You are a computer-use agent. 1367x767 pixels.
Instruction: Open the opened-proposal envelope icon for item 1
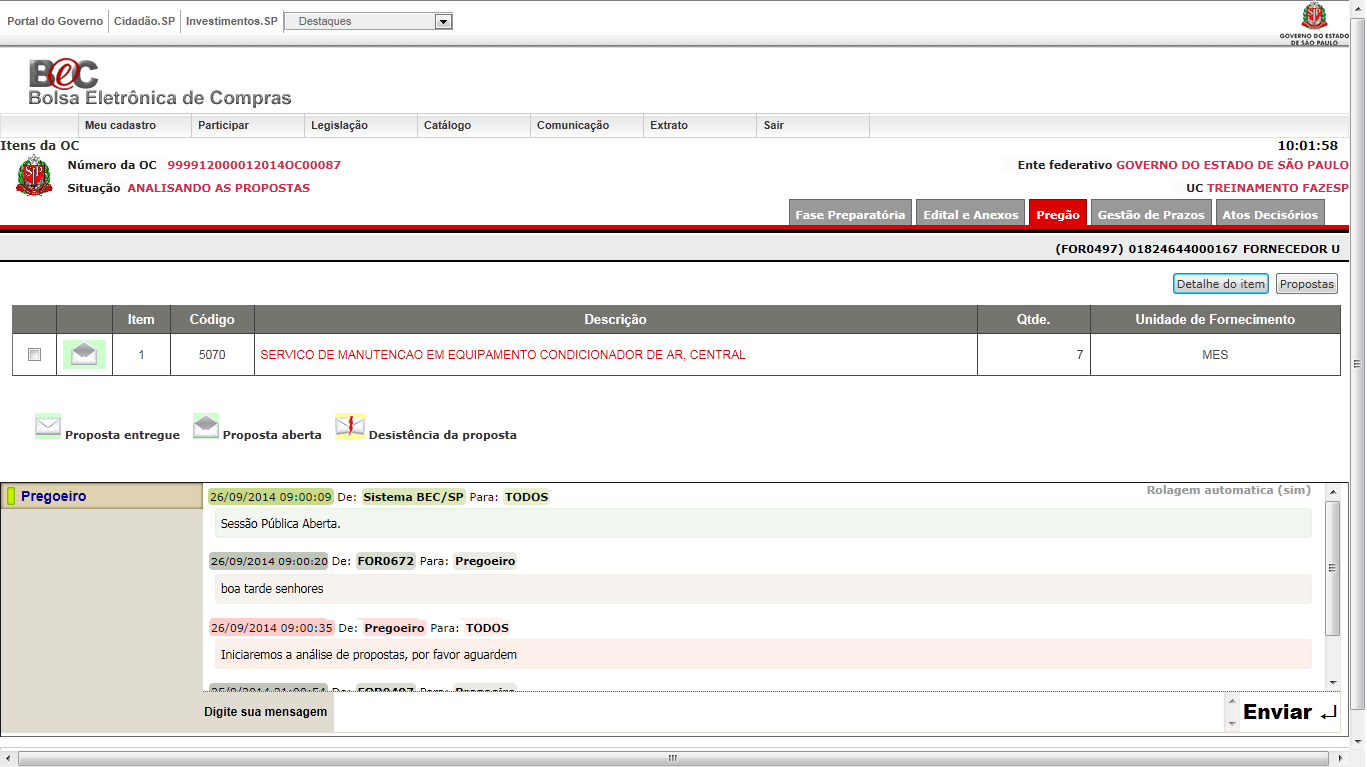coord(85,354)
